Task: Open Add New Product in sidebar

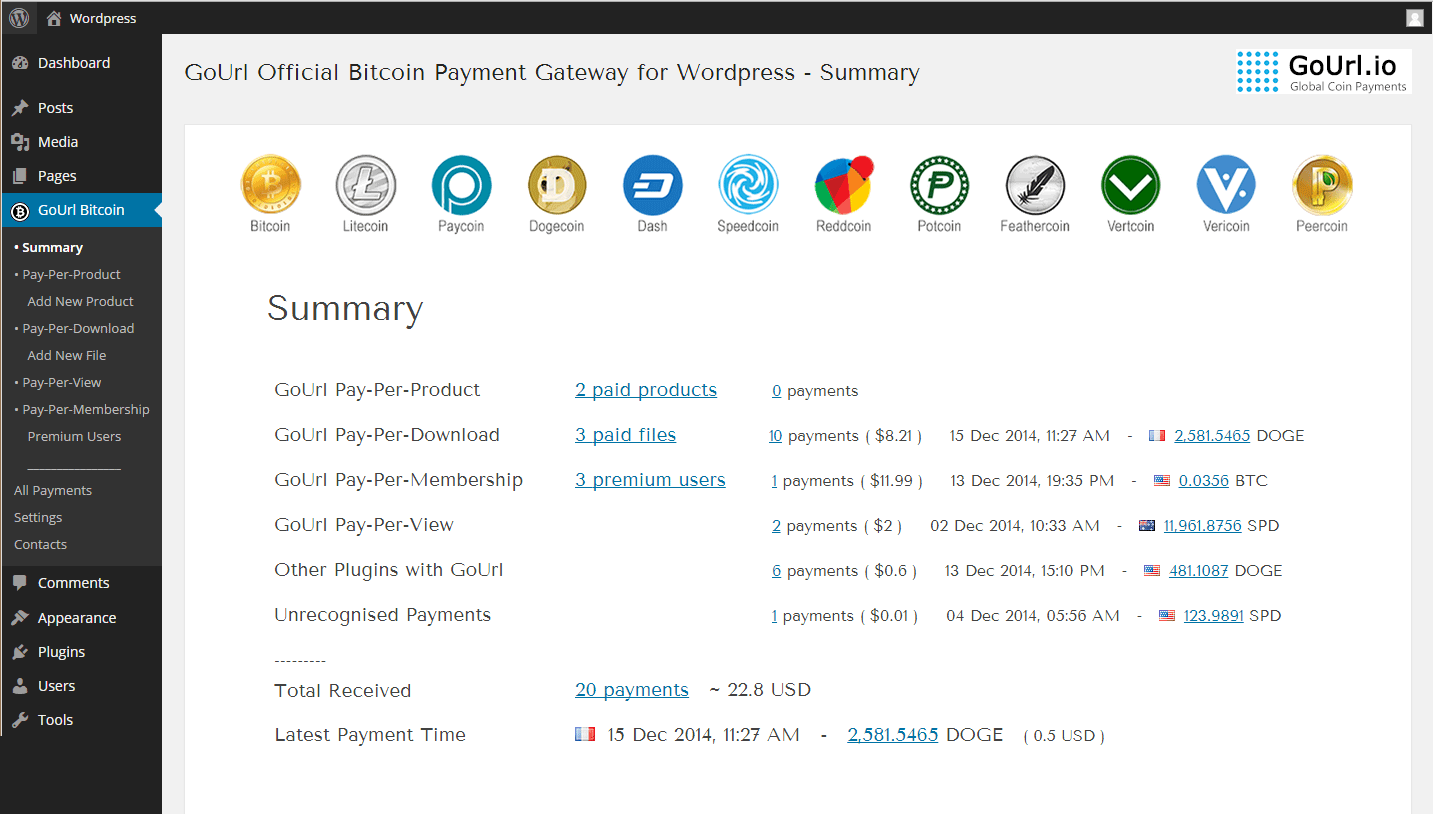Action: pos(80,301)
